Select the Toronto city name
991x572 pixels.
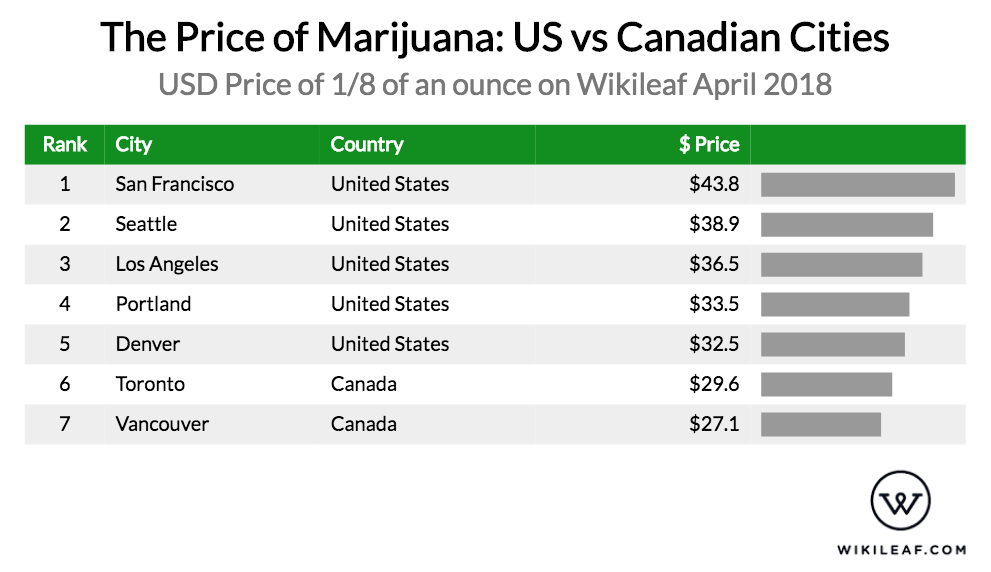click(150, 384)
